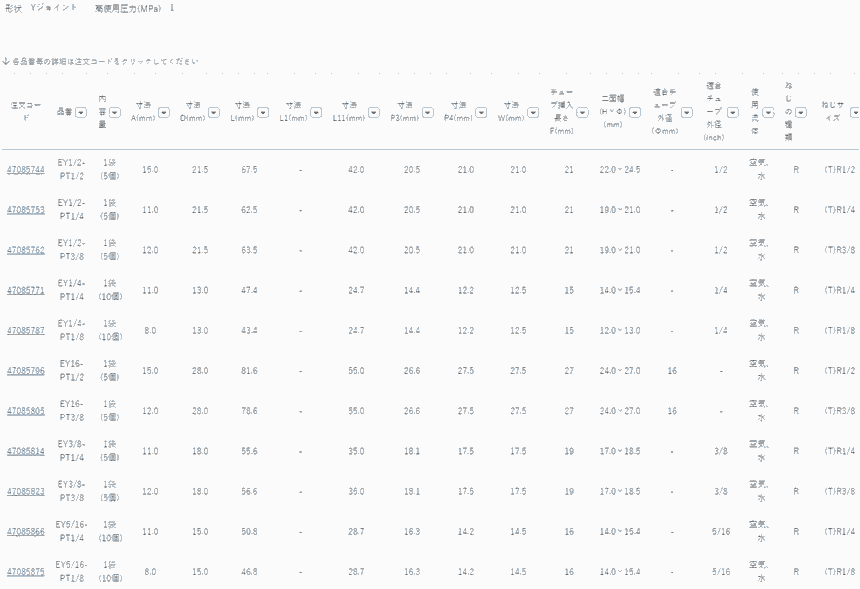Viewport: 860px width, 589px height.
Task: Open order code 47085823 link
Action: click(25, 491)
